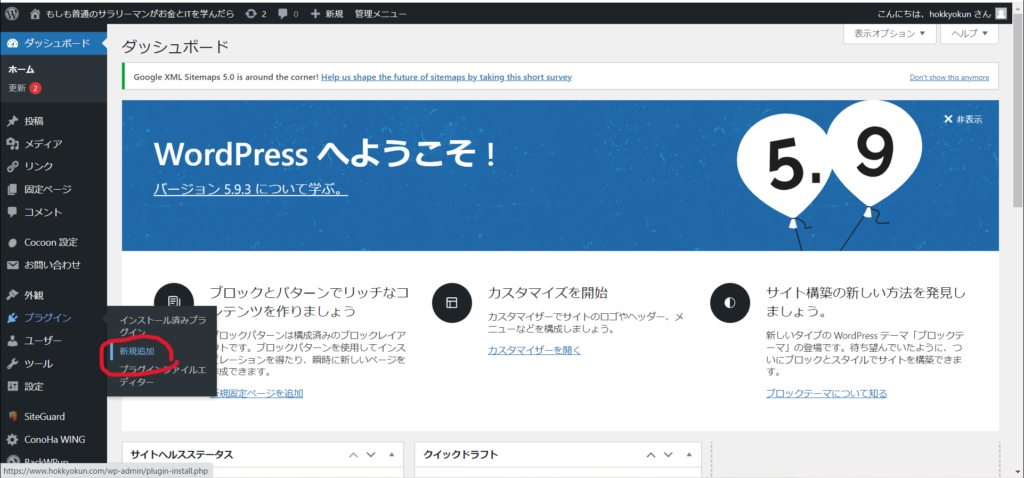Click the 投稿 pushpin icon
The height and width of the screenshot is (478, 1024).
12,121
